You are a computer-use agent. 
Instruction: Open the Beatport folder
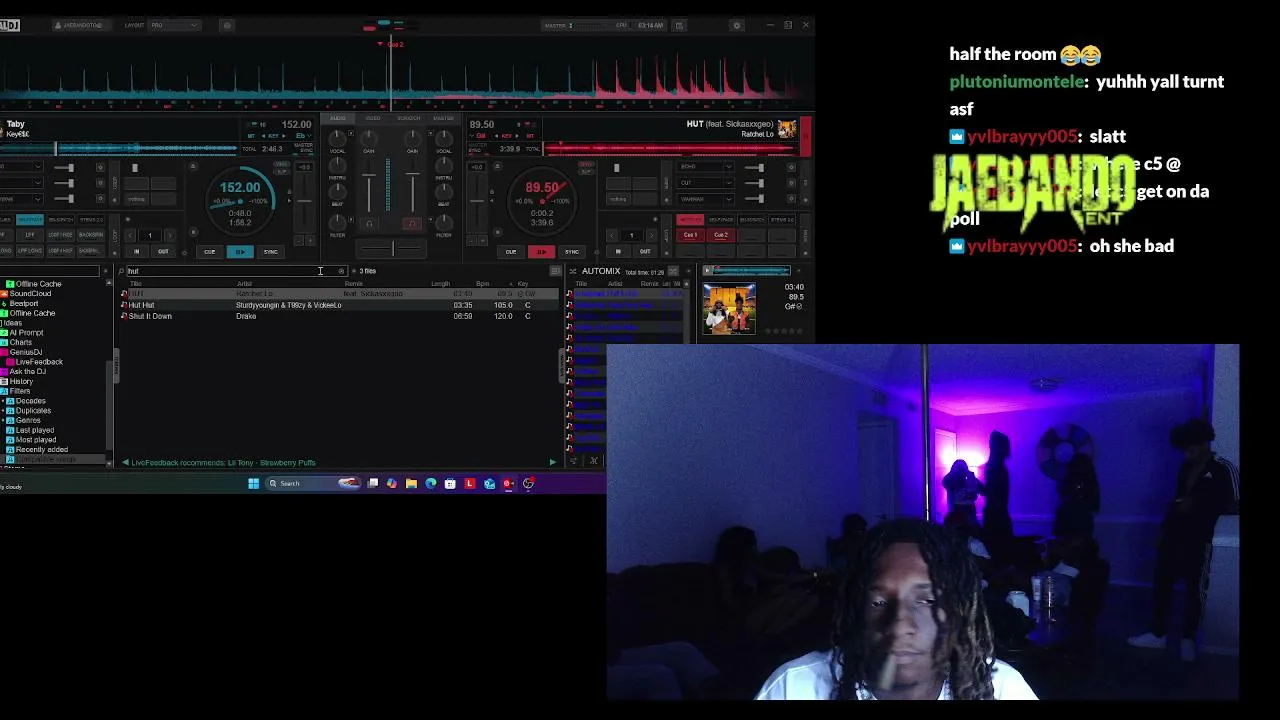coord(24,303)
